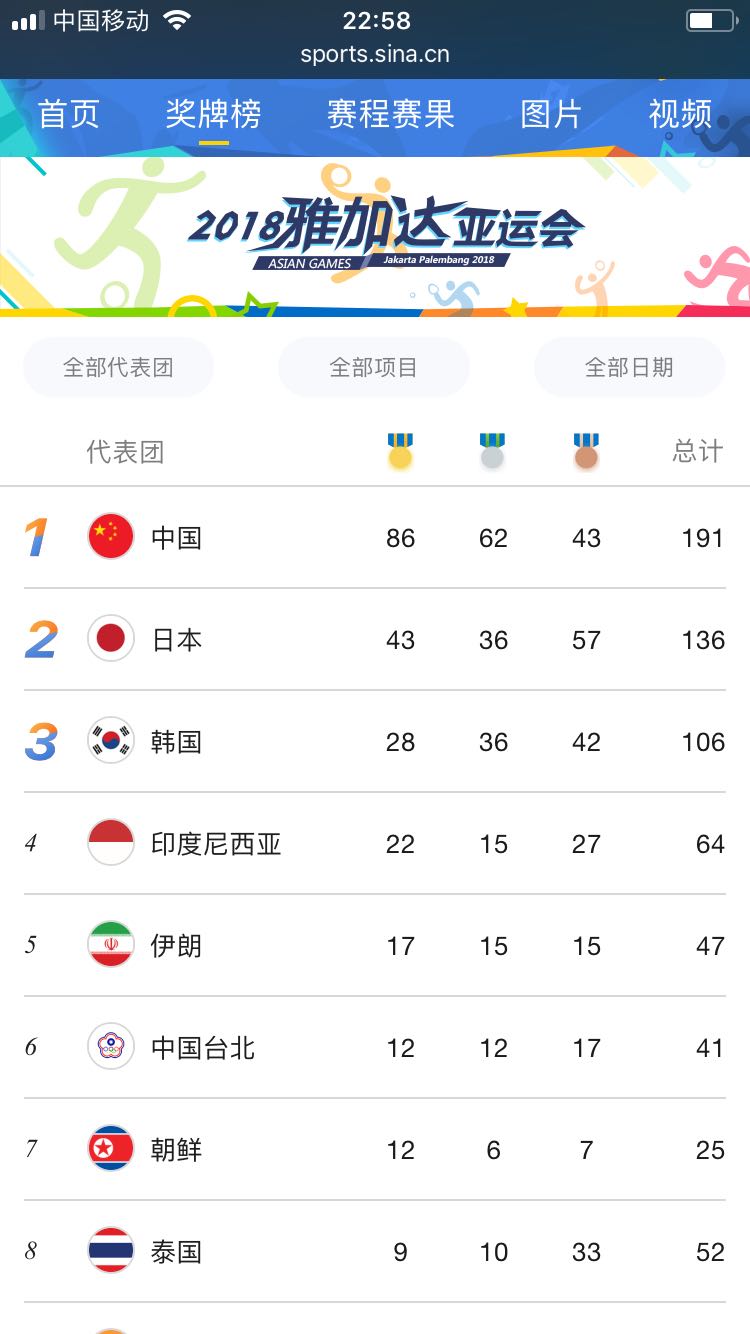This screenshot has height=1334, width=750.
Task: Open the 全部日期 filter dropdown
Action: point(629,367)
